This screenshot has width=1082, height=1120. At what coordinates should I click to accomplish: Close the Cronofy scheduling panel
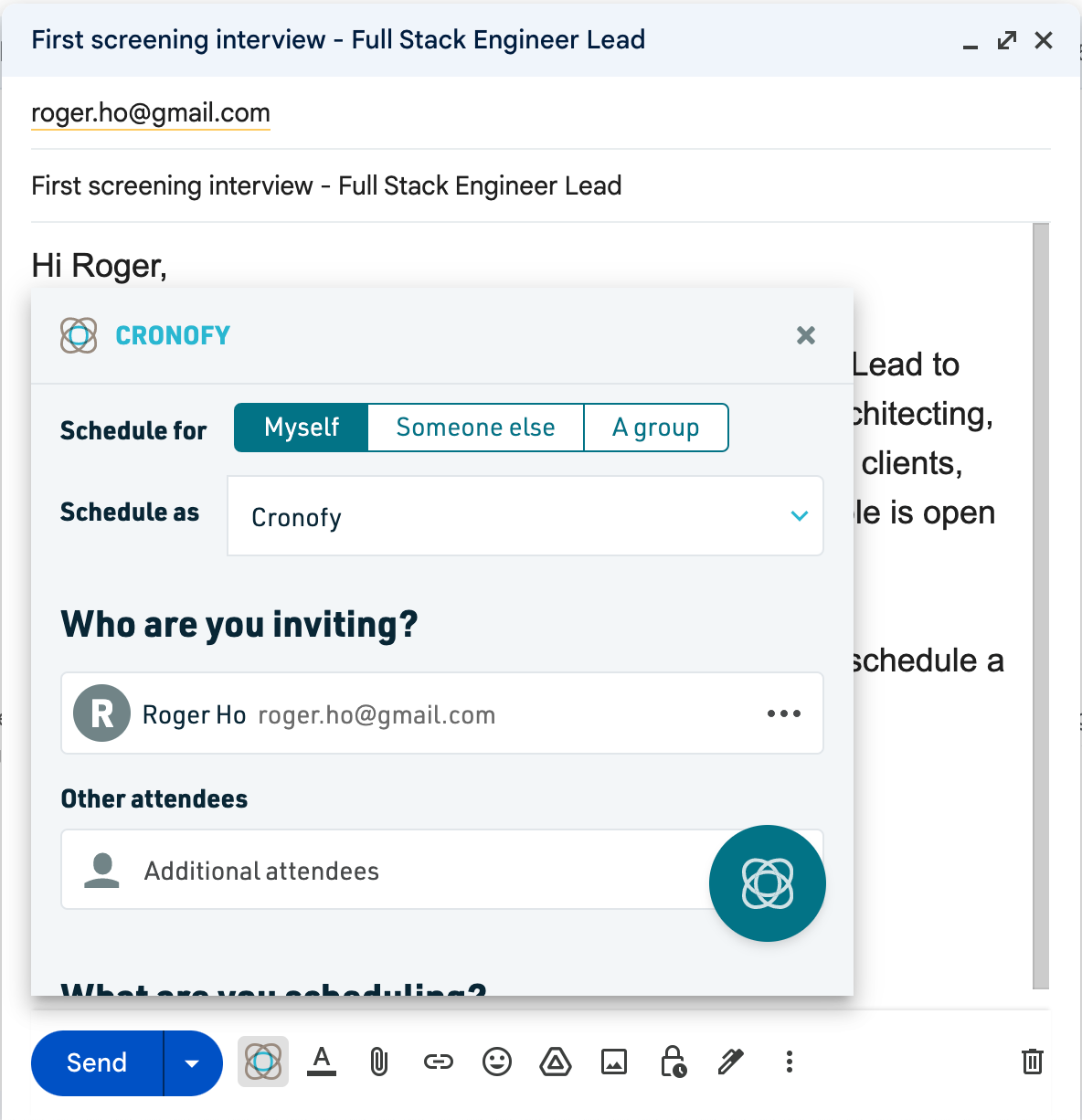click(x=806, y=335)
